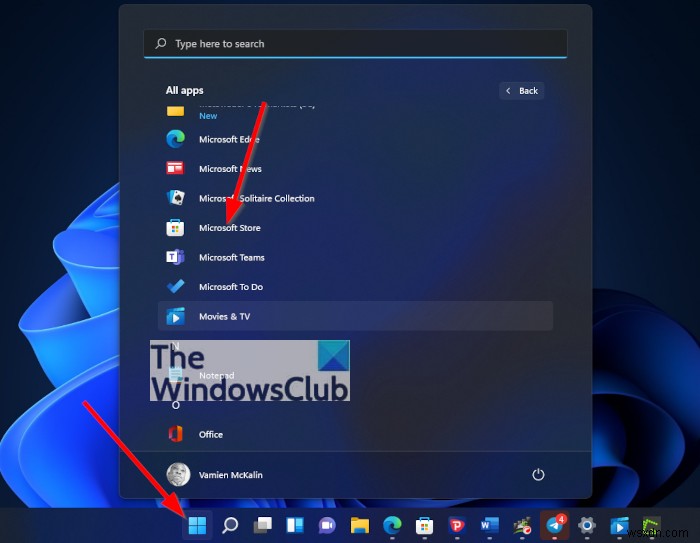Open the Vamien McKalin user account

pos(215,475)
